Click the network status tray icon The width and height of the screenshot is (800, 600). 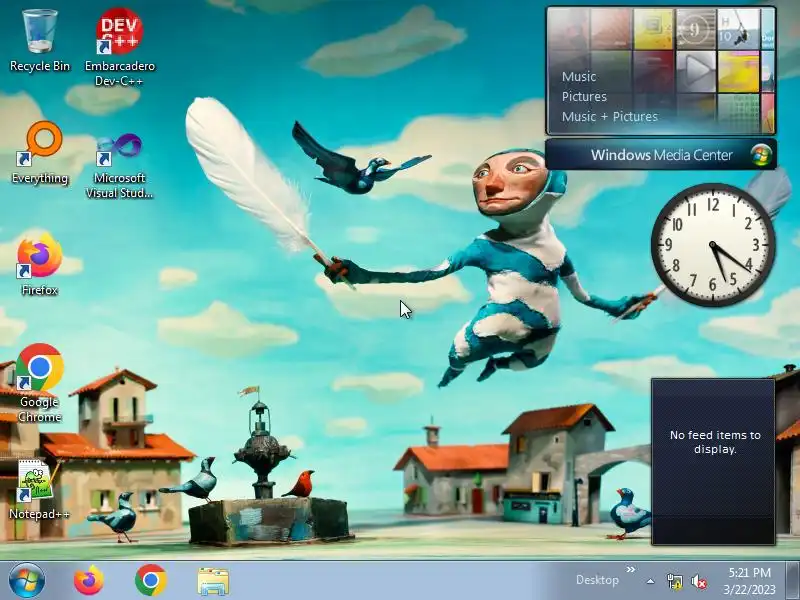[674, 581]
